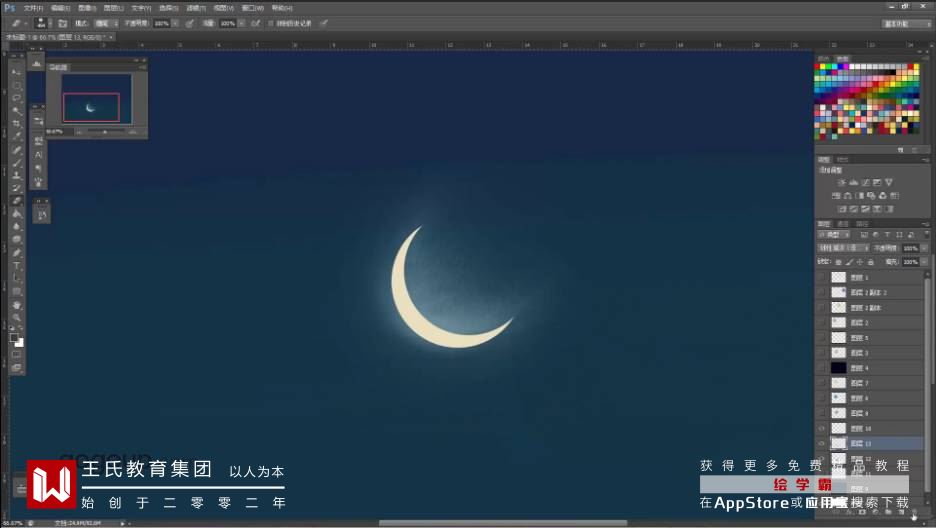The height and width of the screenshot is (528, 936).
Task: Select the Eraser tool in toolbox
Action: [x=17, y=201]
